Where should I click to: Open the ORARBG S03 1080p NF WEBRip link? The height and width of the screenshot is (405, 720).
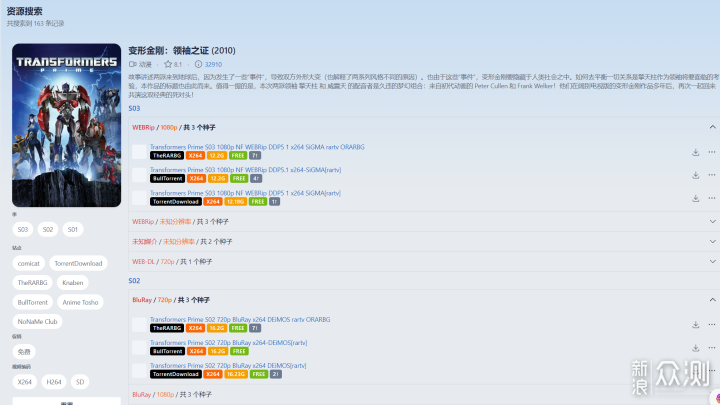tap(257, 147)
